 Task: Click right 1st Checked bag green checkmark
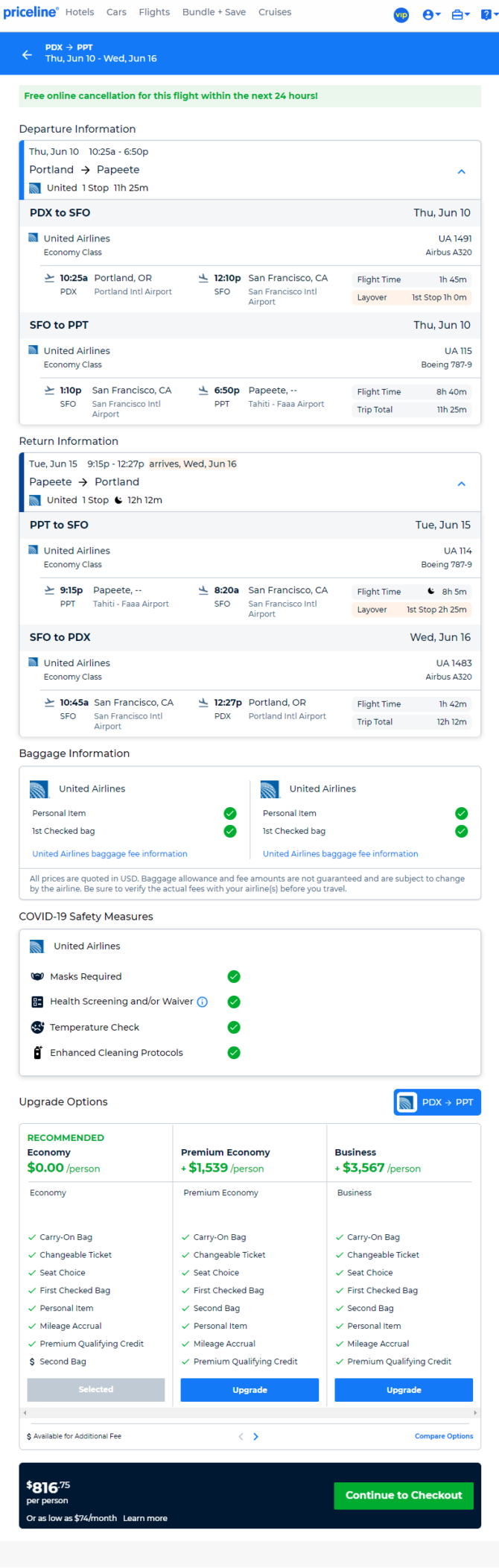click(x=462, y=832)
